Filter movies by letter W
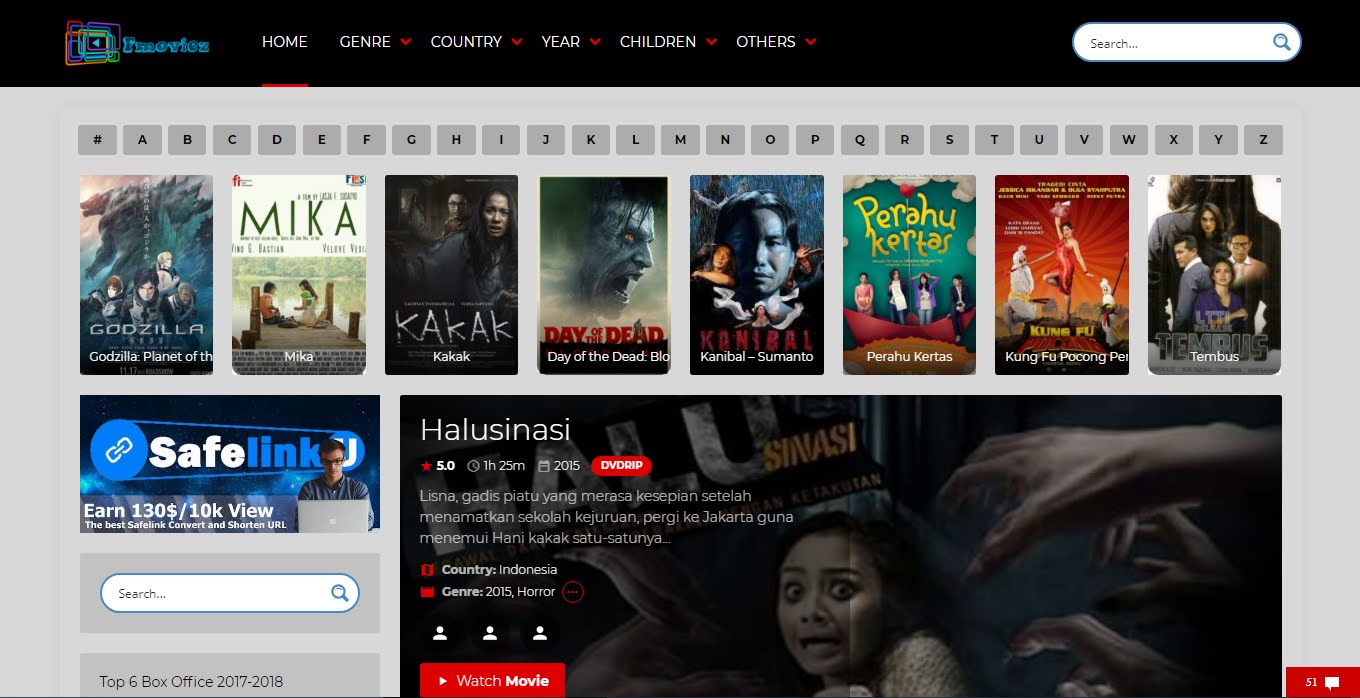Screen dimensions: 1360x698 [1129, 140]
